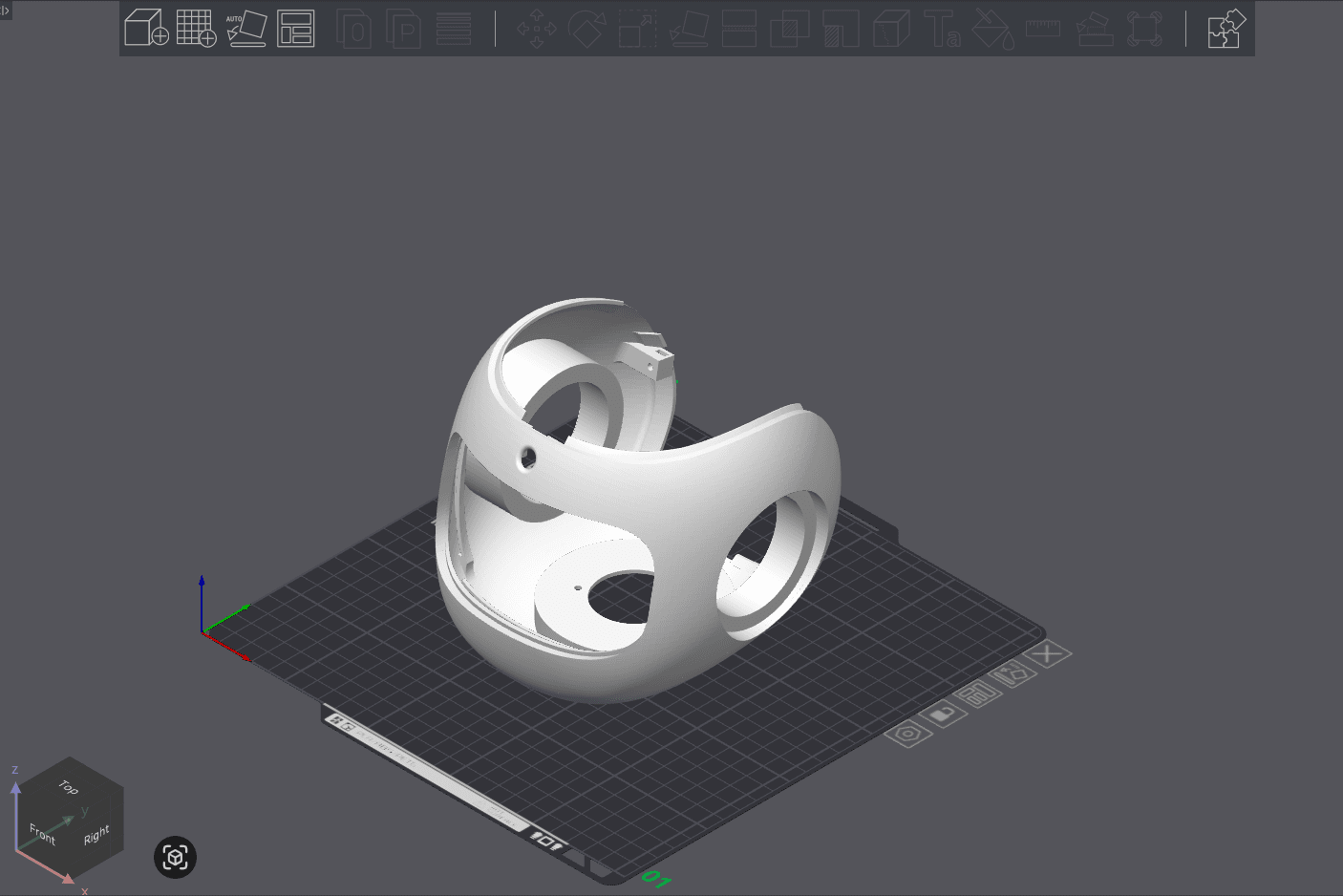Select the Rotate tool
Image resolution: width=1343 pixels, height=896 pixels.
(x=586, y=29)
